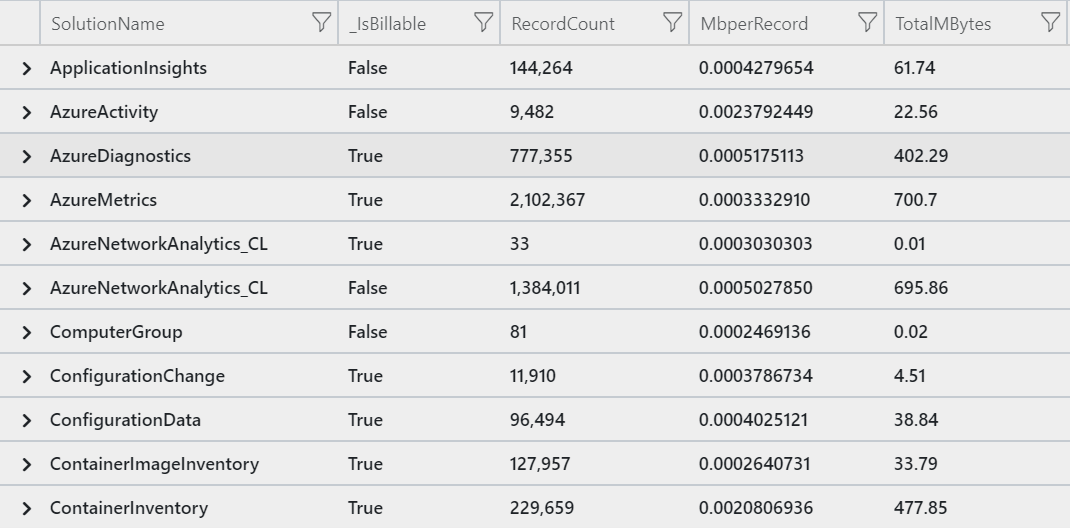Open the SolutionName column filter icon
Viewport: 1070px width, 528px height.
click(x=321, y=23)
